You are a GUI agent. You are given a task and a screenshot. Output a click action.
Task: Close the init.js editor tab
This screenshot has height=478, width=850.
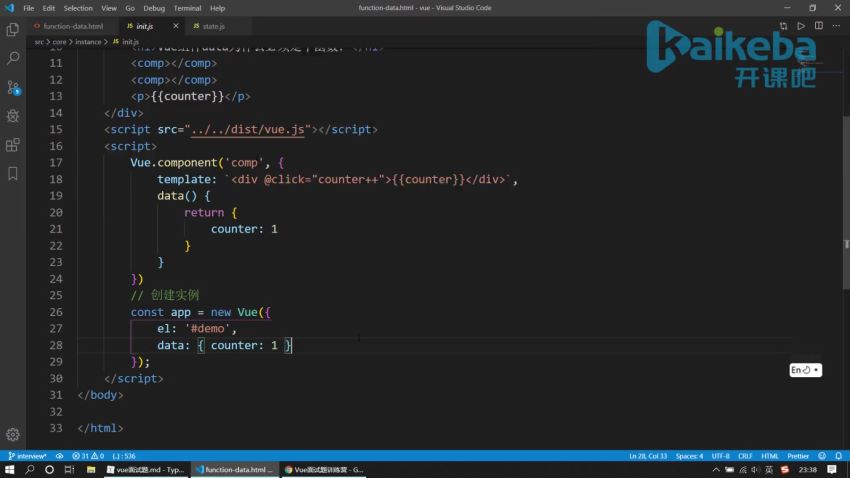[176, 26]
